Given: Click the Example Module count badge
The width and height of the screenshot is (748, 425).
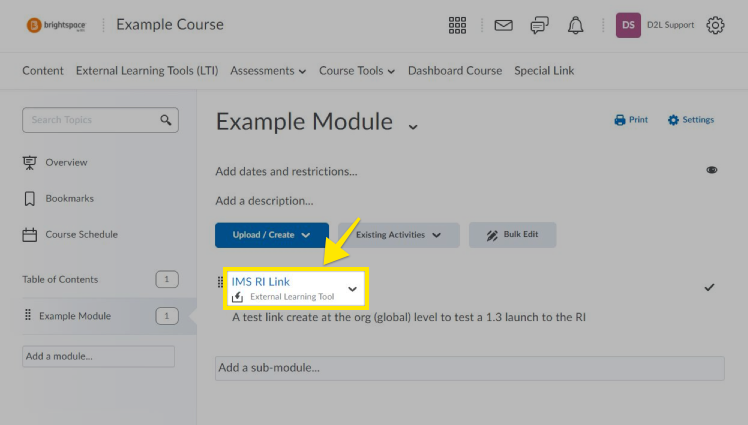Looking at the screenshot, I should [167, 316].
